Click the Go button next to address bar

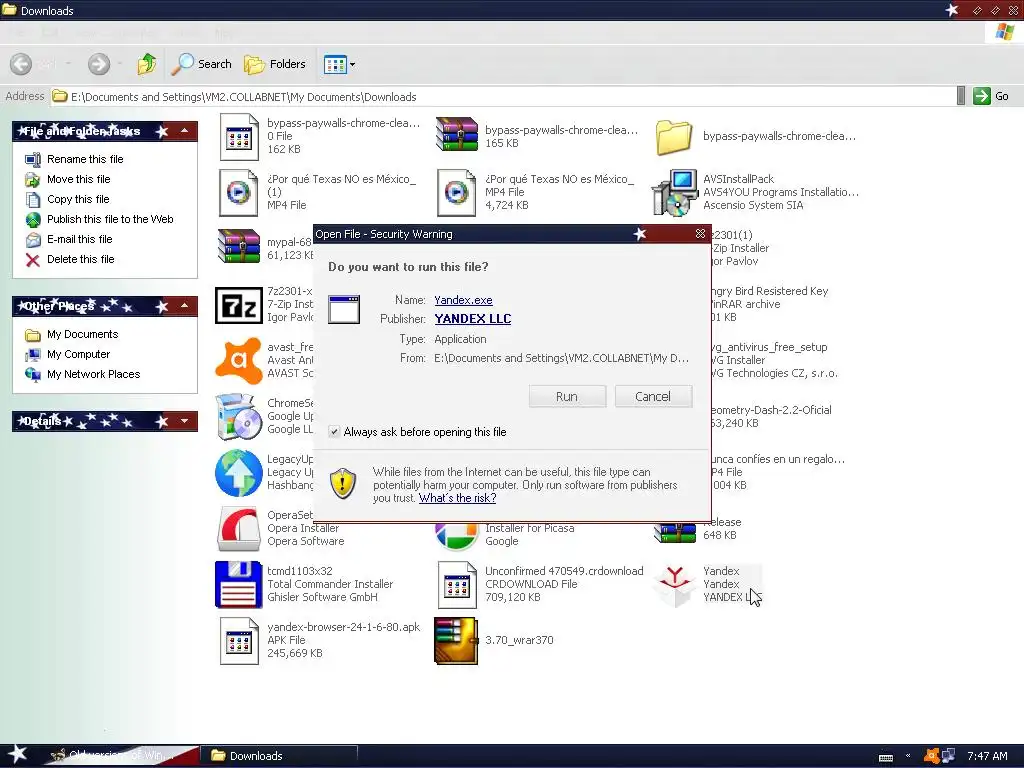991,97
